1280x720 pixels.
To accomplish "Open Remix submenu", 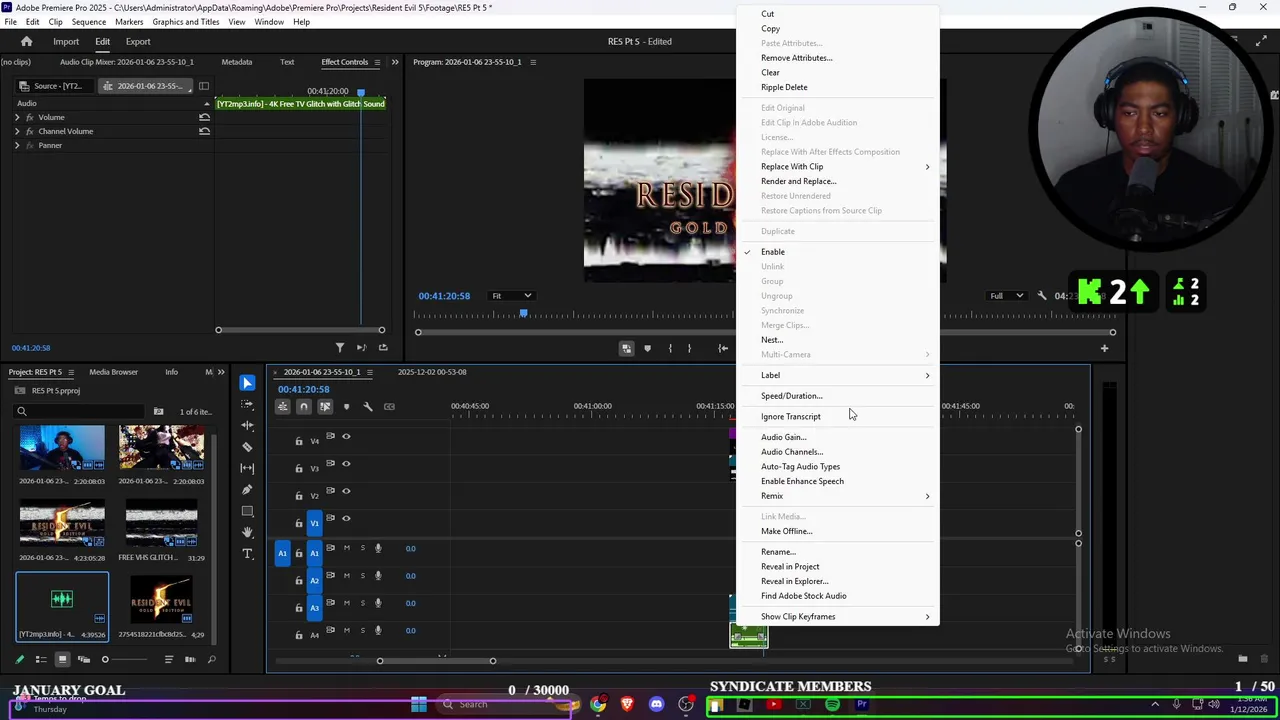I will click(838, 496).
